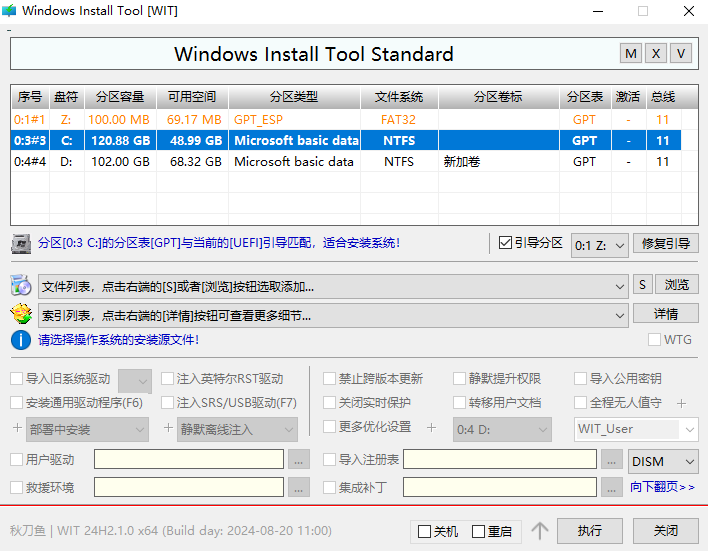Open the DISM dropdown
The height and width of the screenshot is (551, 708).
[x=663, y=462]
